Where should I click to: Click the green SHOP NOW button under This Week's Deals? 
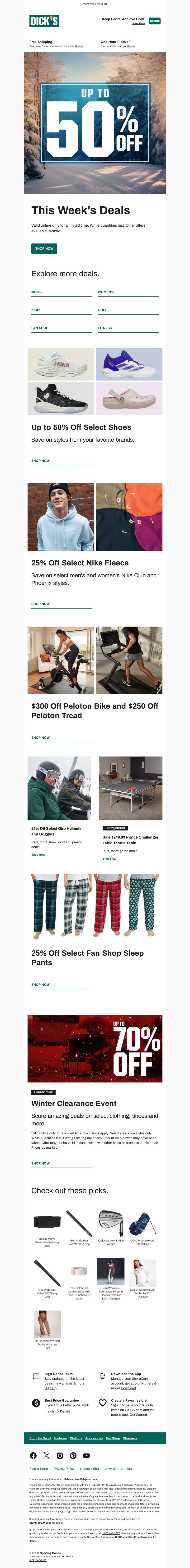tap(44, 248)
